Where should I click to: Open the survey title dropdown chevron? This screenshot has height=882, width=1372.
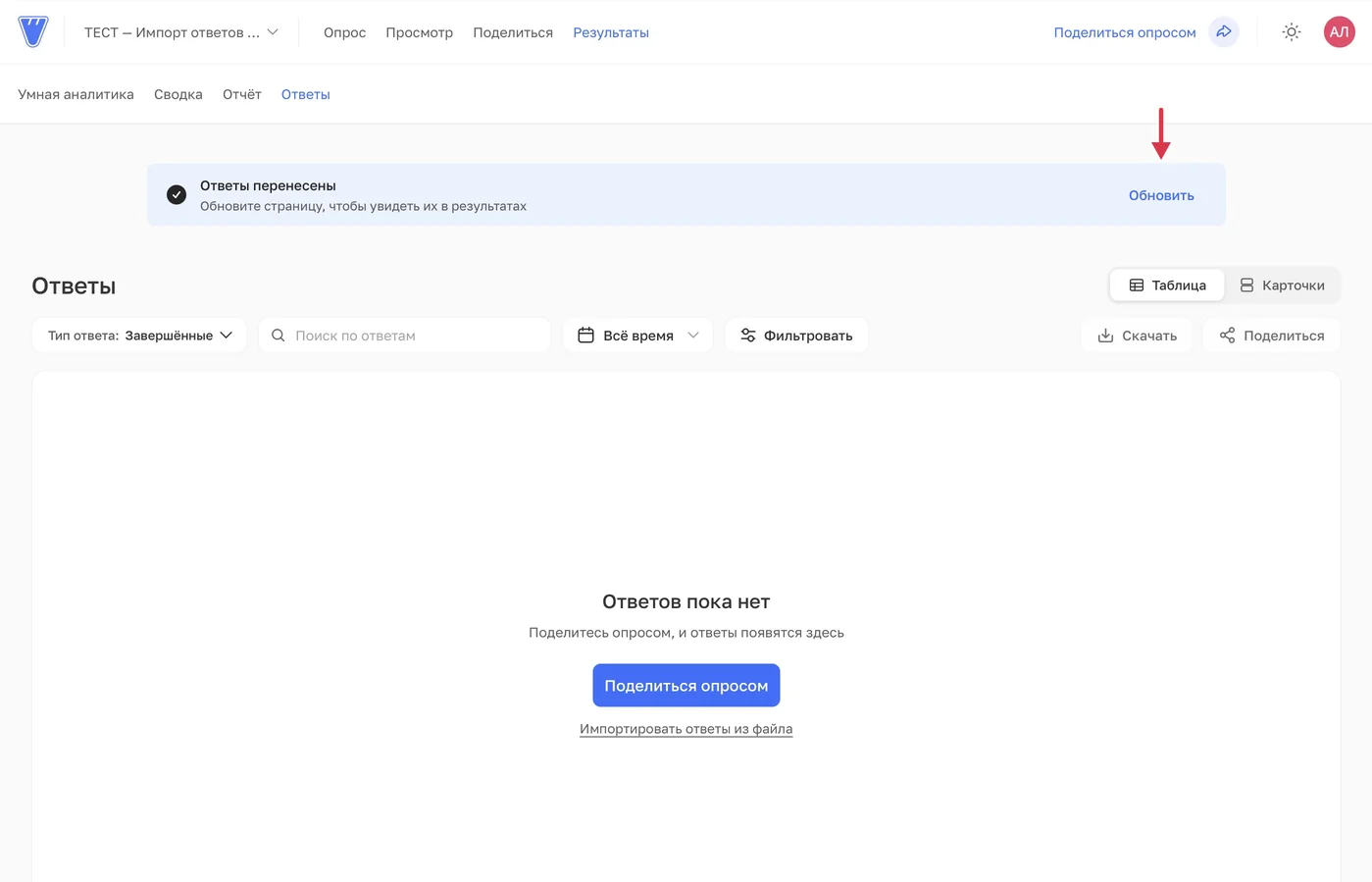click(273, 32)
